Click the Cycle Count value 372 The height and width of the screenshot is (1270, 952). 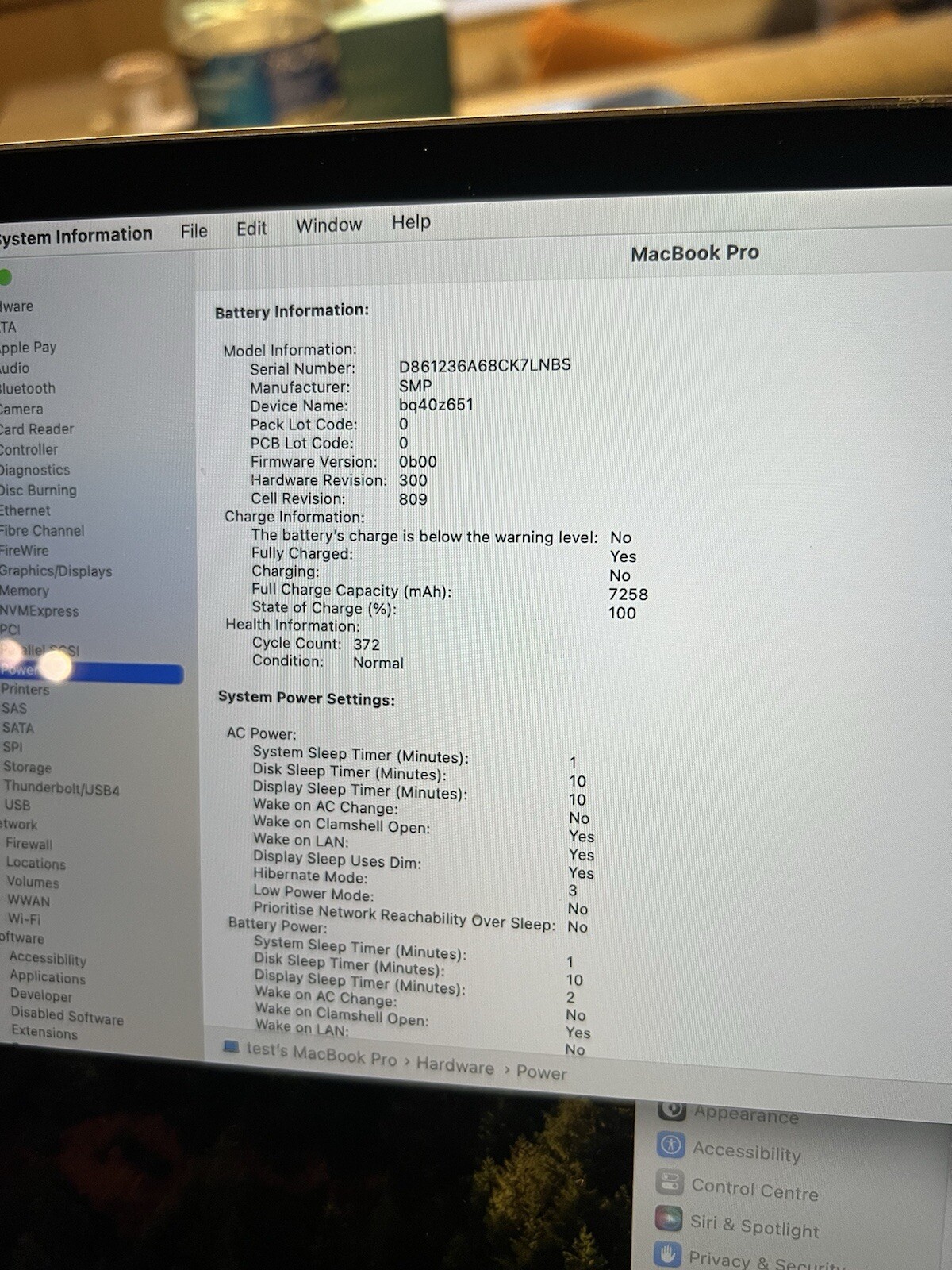pyautogui.click(x=367, y=645)
